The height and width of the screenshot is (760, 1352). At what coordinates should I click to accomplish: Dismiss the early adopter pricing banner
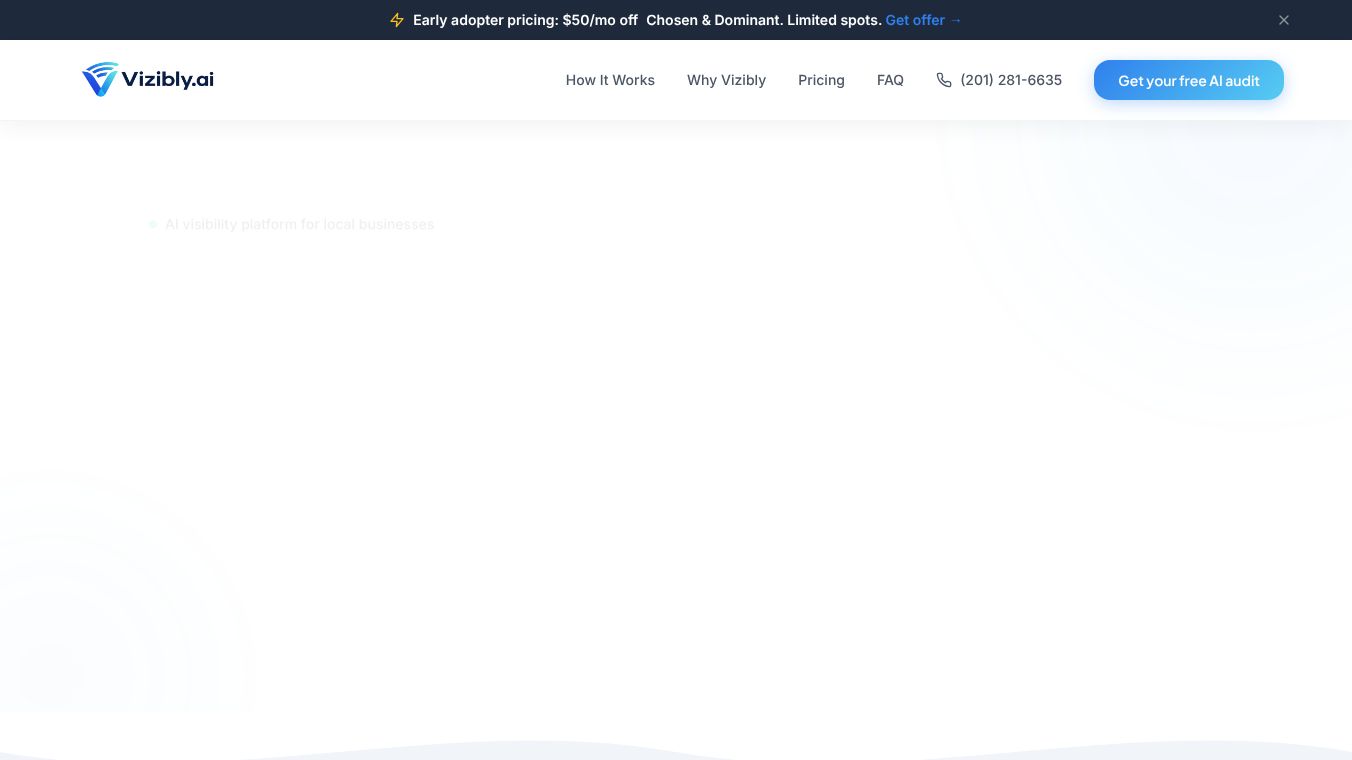pos(1284,20)
